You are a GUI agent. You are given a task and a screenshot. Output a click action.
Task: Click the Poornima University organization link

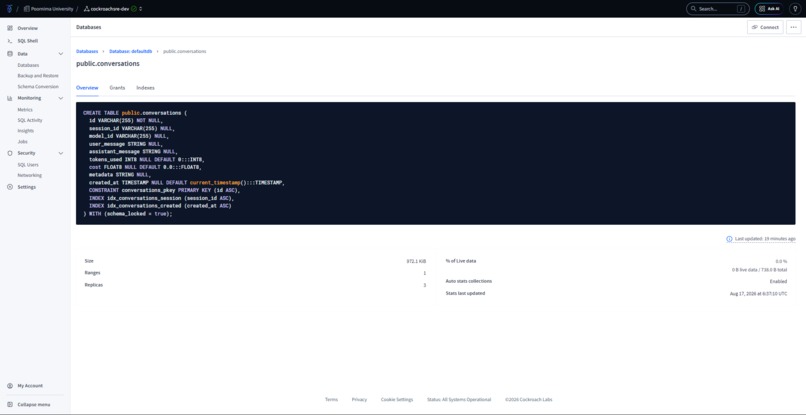(48, 9)
